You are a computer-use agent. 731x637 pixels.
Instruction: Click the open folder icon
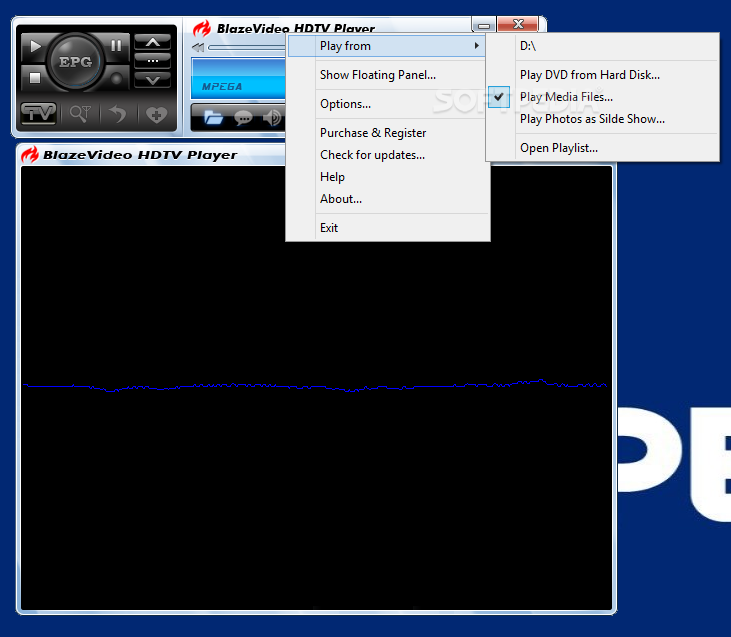213,117
